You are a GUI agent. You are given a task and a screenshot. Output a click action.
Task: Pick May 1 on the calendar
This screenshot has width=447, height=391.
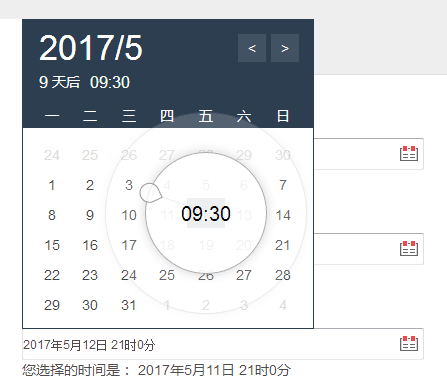(x=52, y=185)
